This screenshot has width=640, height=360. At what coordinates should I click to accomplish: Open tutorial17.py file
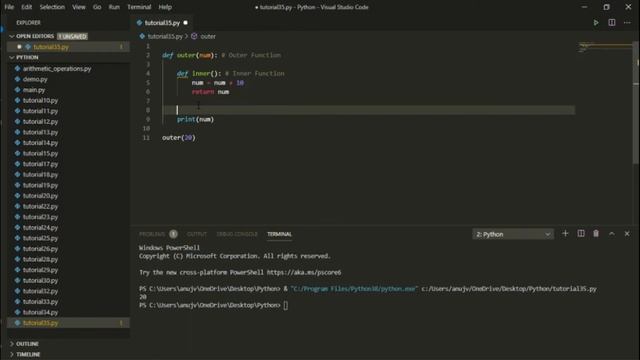[x=40, y=164]
